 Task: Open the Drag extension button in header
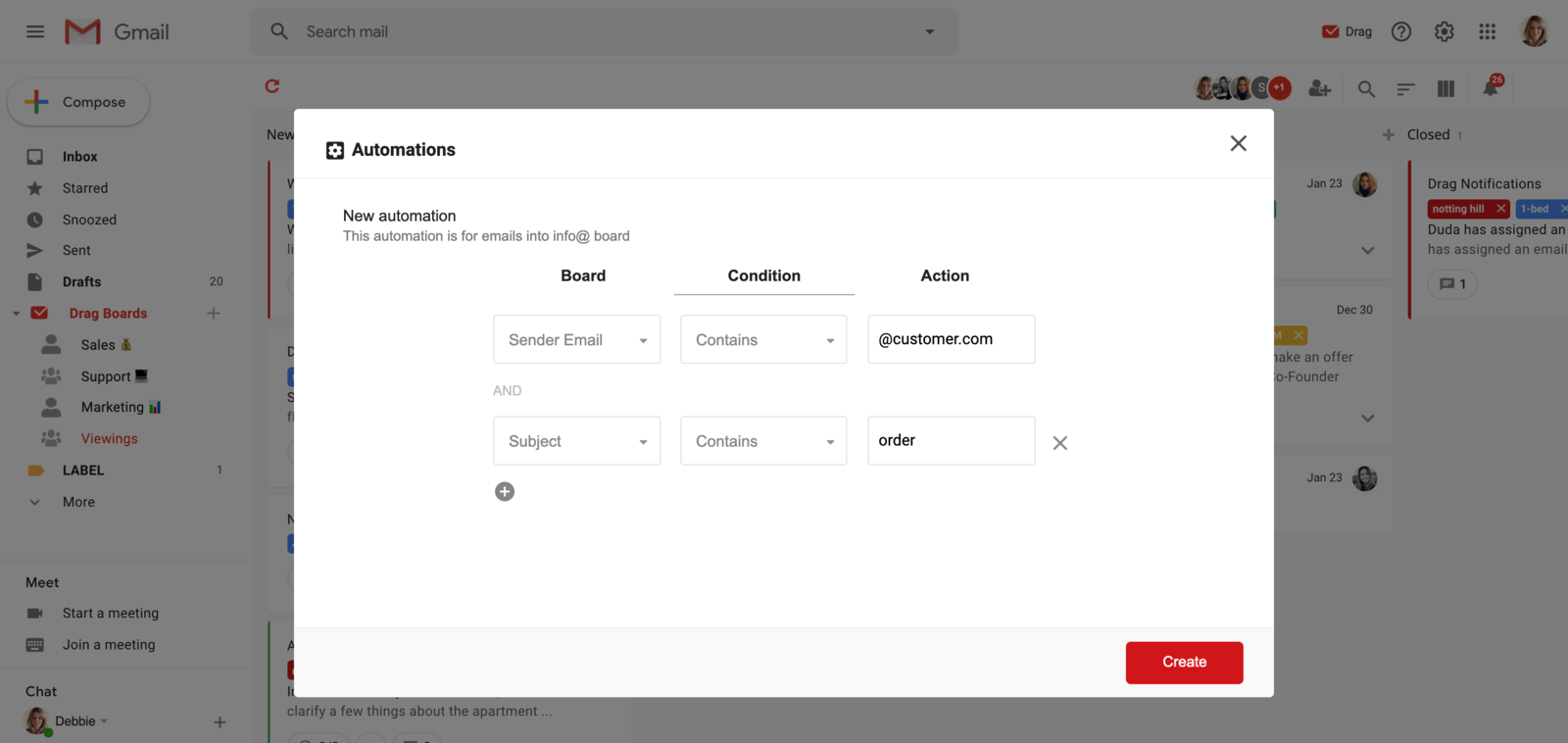point(1347,31)
